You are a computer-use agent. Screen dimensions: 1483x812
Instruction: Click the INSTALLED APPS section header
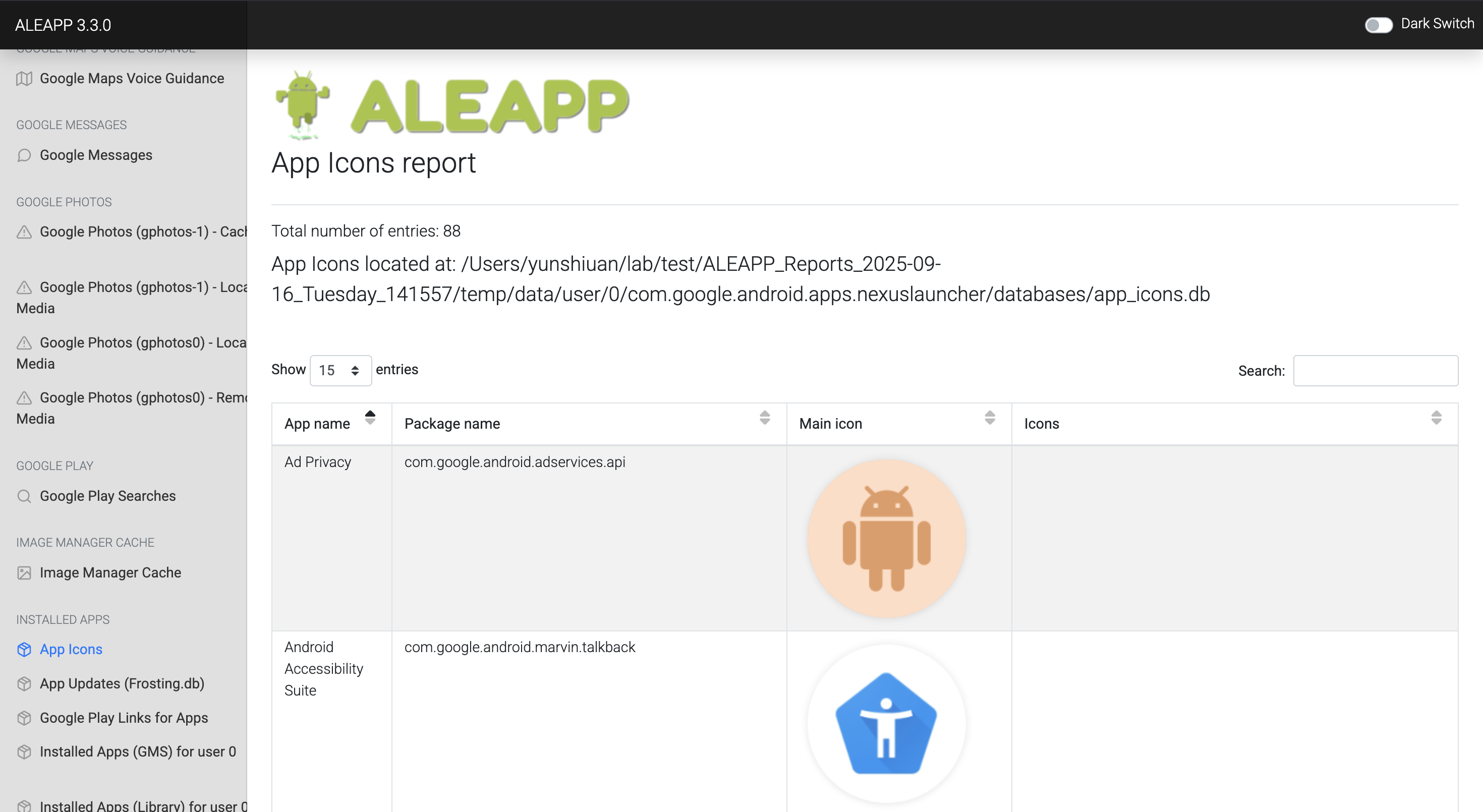[x=63, y=619]
